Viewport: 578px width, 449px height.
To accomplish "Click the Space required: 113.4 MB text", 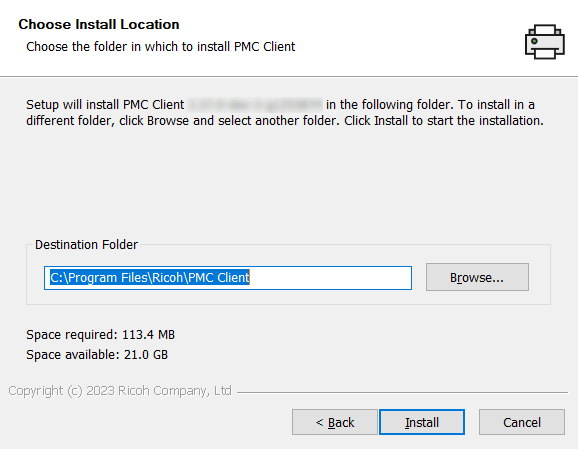I will 100,334.
